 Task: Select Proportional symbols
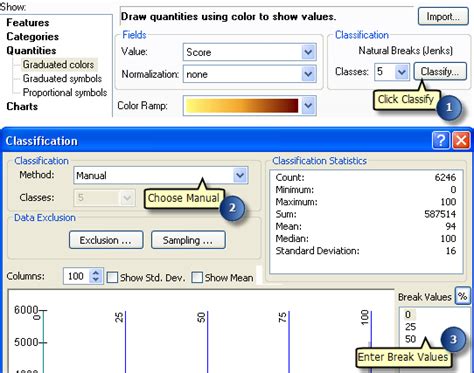pos(65,92)
